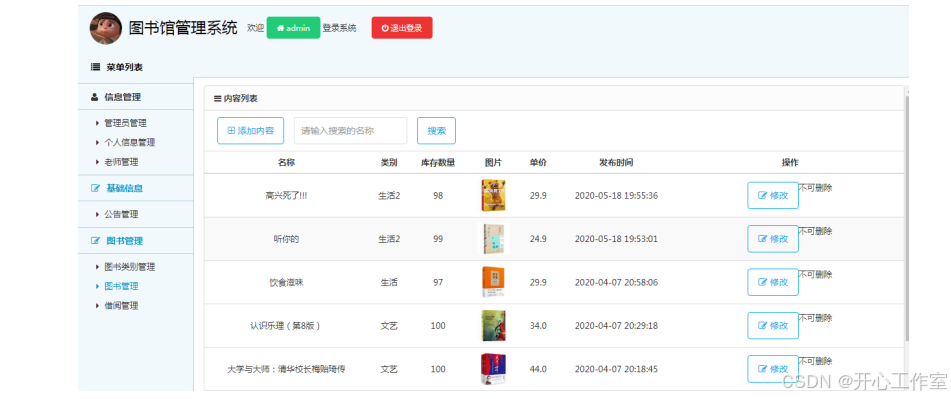This screenshot has width=951, height=399.
Task: Click the price 24.9
Action: (538, 239)
